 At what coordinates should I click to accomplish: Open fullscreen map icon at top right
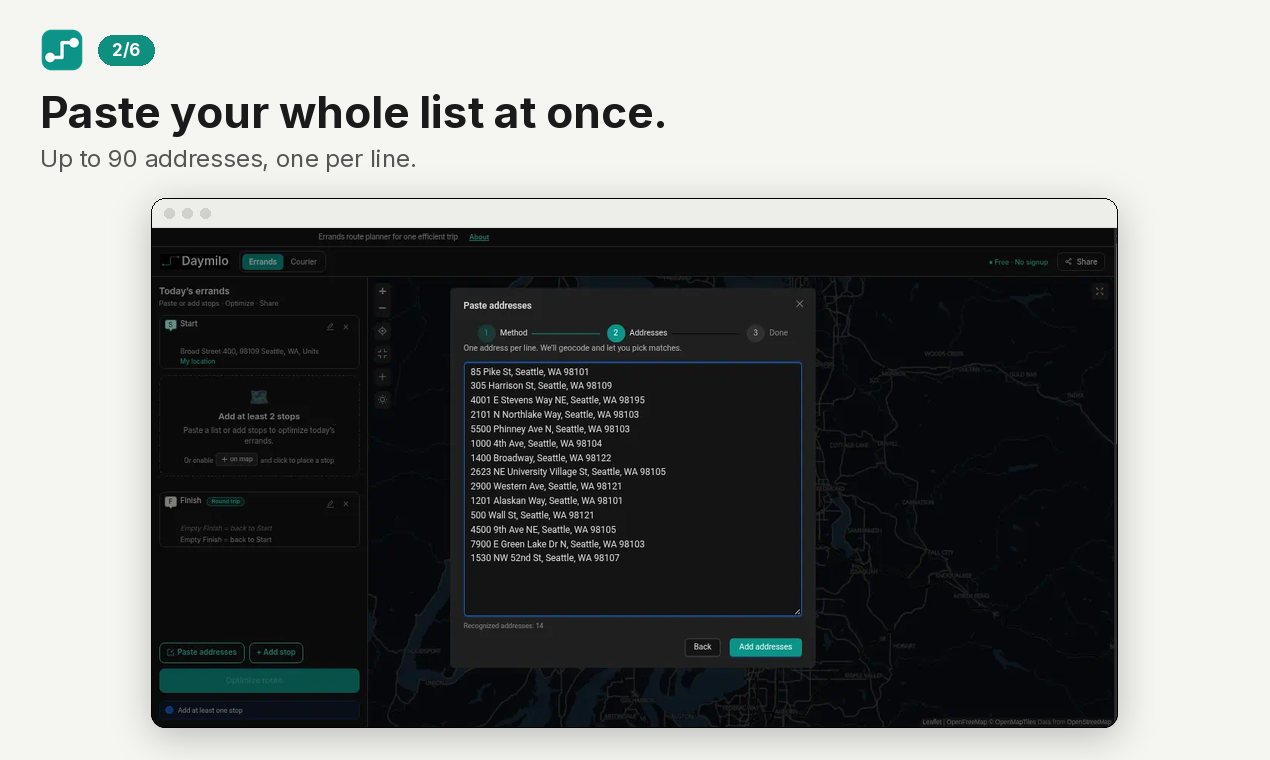(1100, 291)
